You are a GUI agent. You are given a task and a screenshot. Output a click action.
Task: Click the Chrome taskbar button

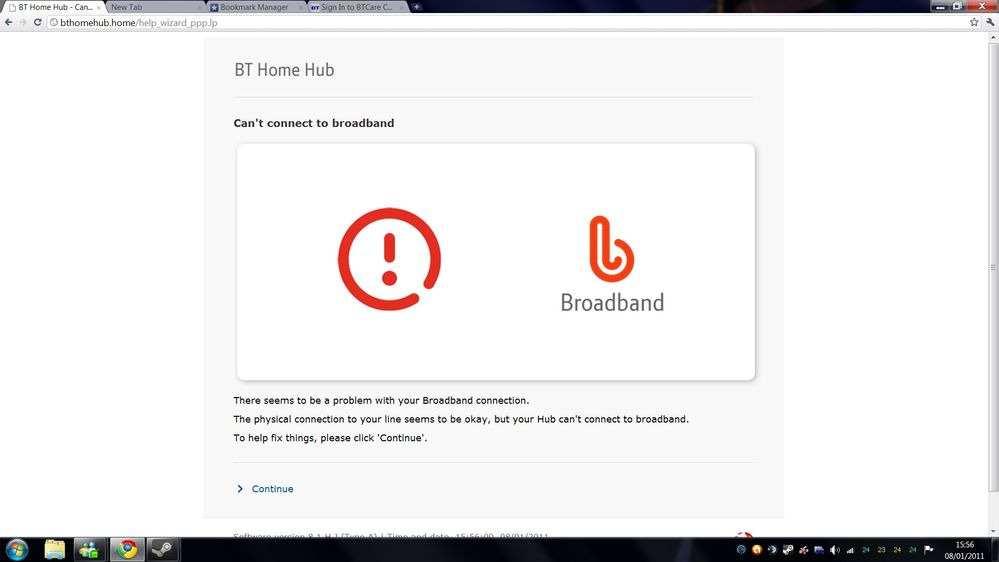point(127,549)
